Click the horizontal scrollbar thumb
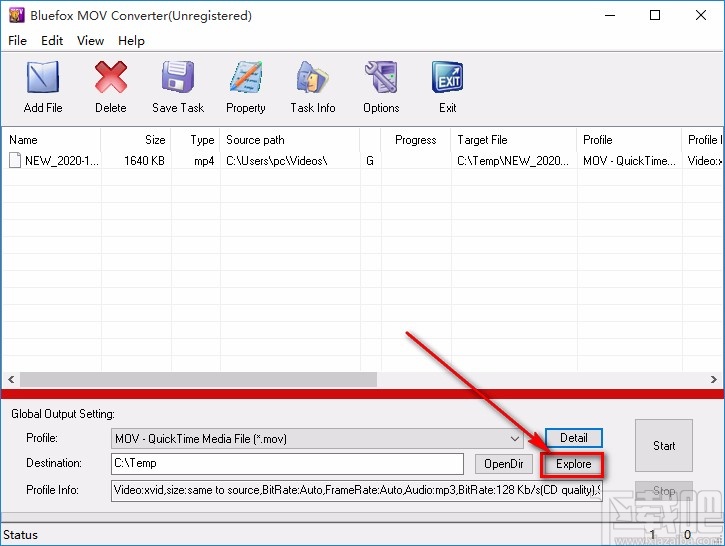 coord(198,380)
